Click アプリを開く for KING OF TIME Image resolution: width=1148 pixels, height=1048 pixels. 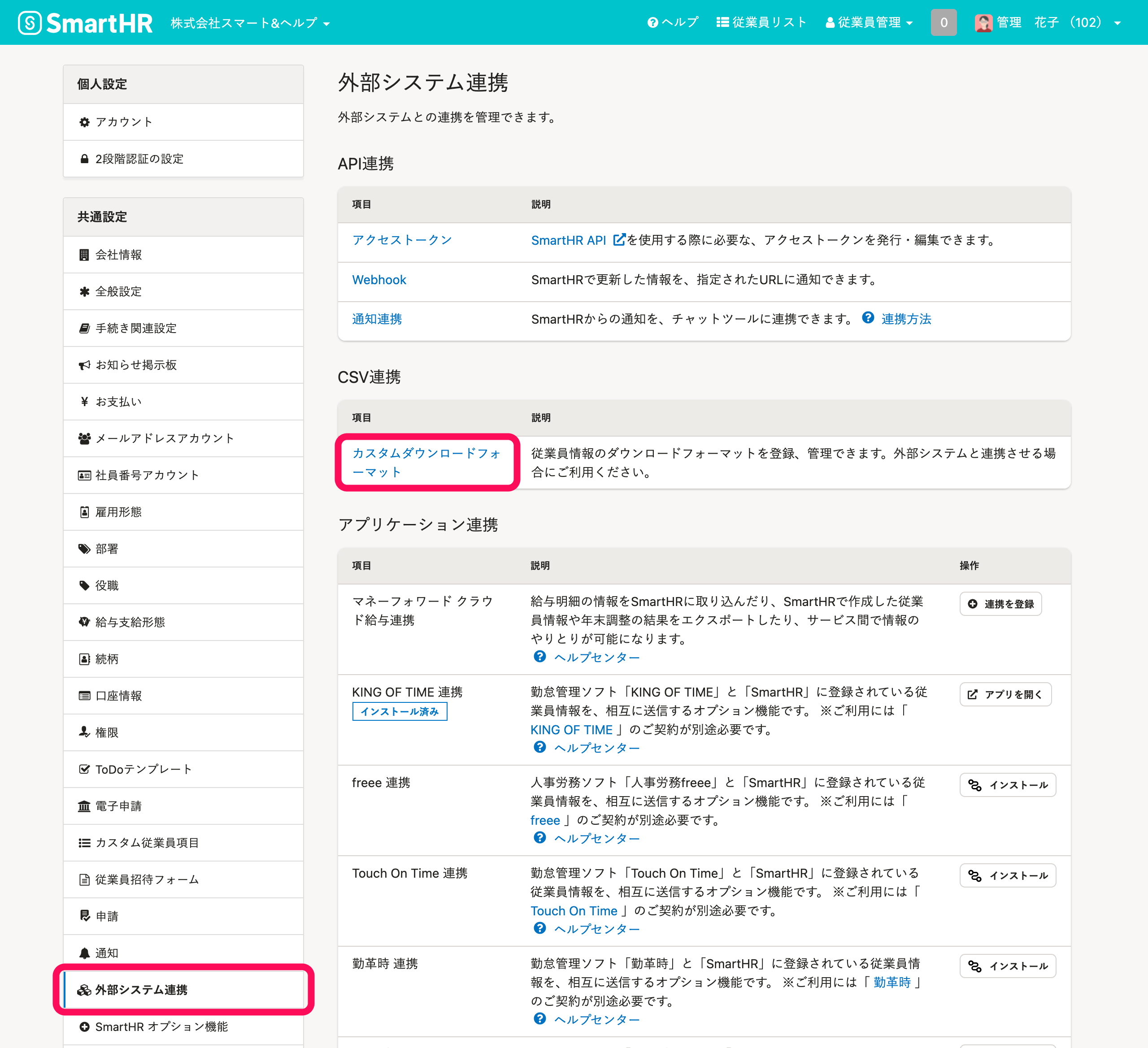(x=1005, y=694)
